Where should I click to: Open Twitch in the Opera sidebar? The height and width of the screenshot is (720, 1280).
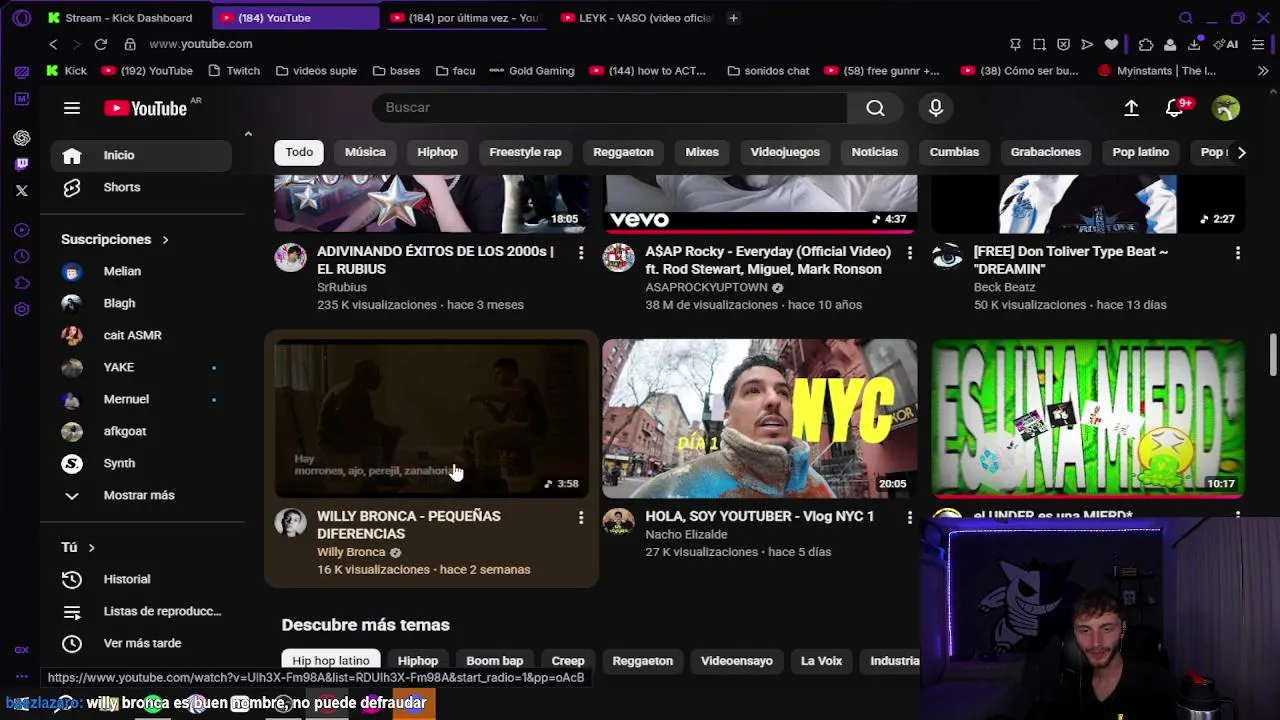click(22, 164)
